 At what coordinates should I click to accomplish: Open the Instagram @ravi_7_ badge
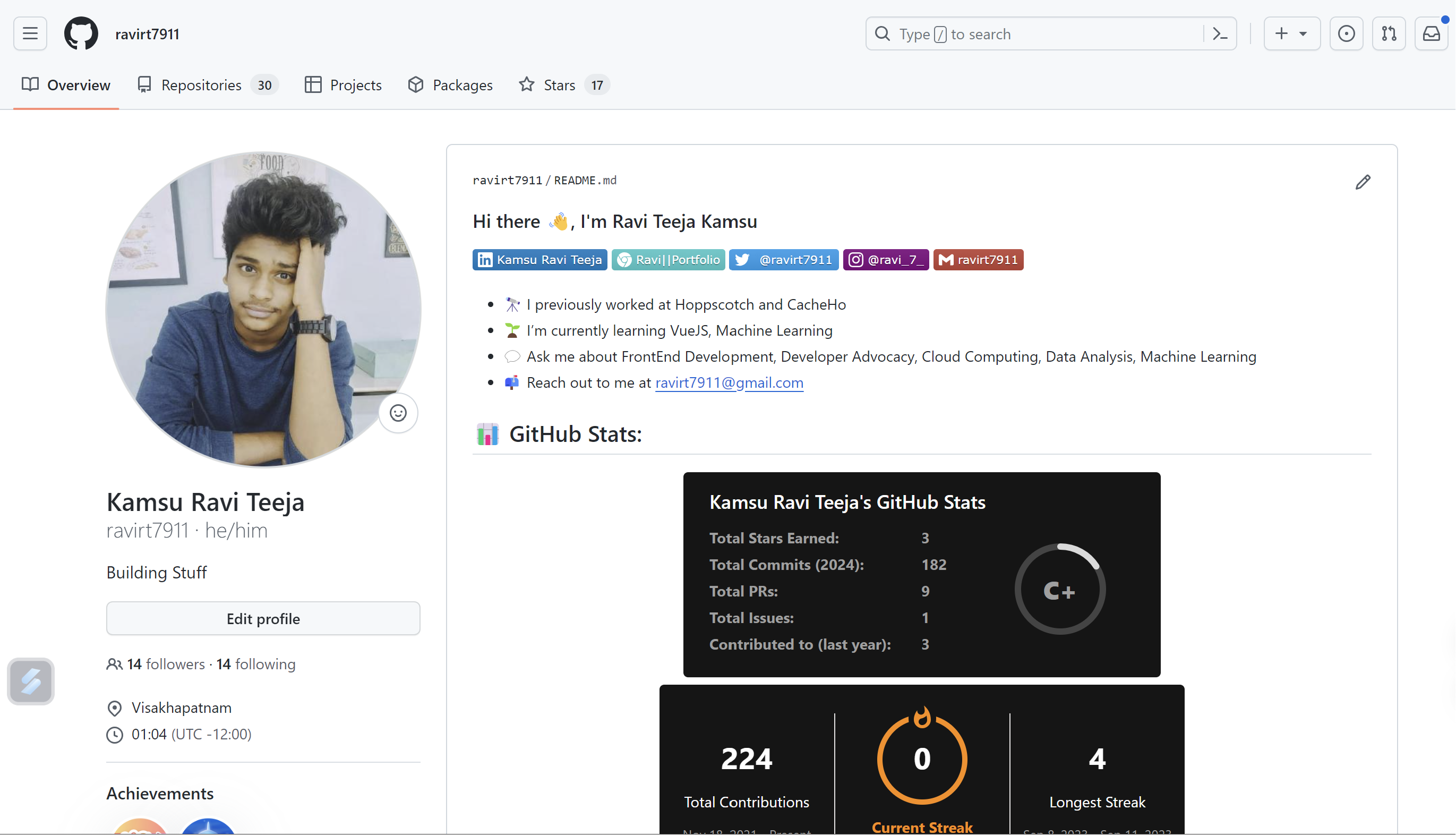click(x=886, y=260)
